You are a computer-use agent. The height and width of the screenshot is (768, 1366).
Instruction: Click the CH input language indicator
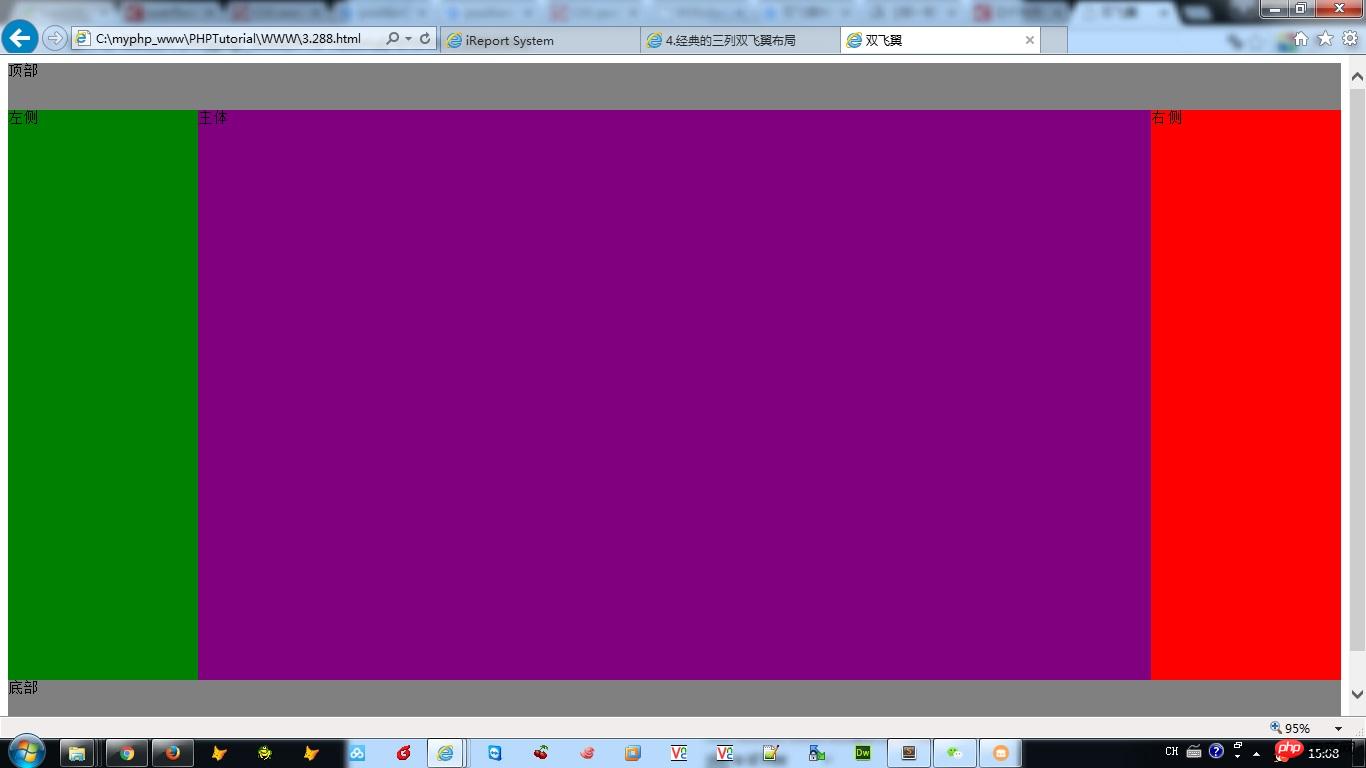click(x=1172, y=752)
